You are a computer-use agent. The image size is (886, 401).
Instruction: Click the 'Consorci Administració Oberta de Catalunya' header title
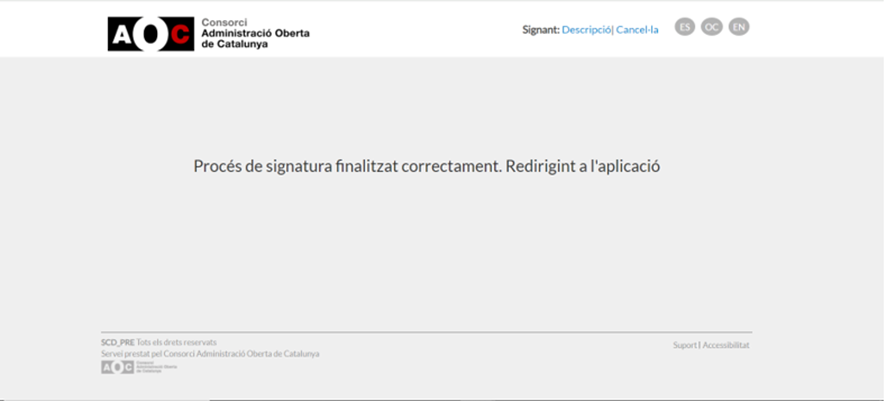(x=255, y=33)
